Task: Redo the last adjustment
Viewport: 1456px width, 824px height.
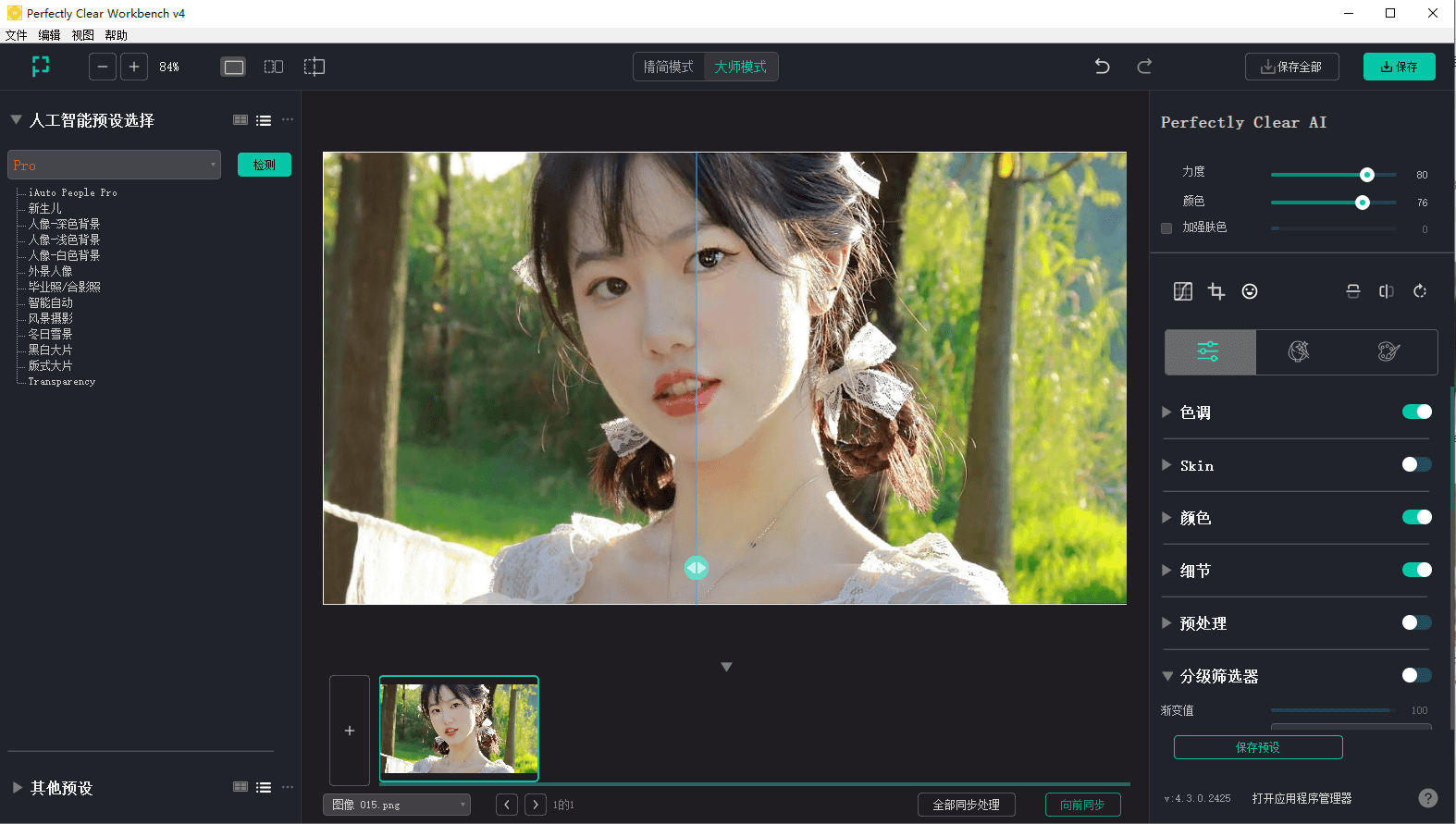Action: (1144, 67)
